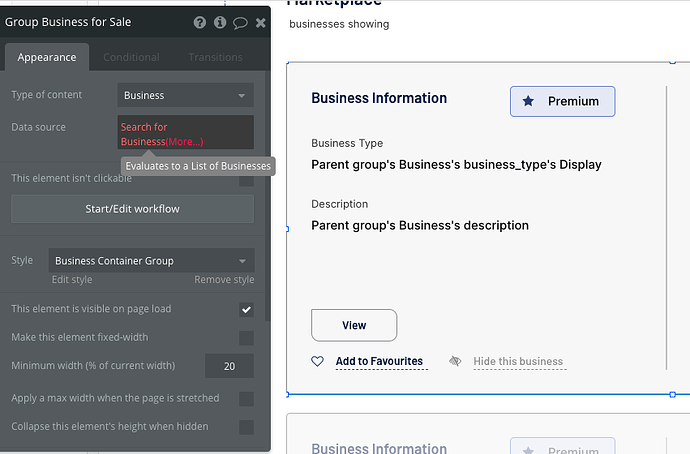Click the View button in business card
Screen dimensions: 690x454
[354, 325]
